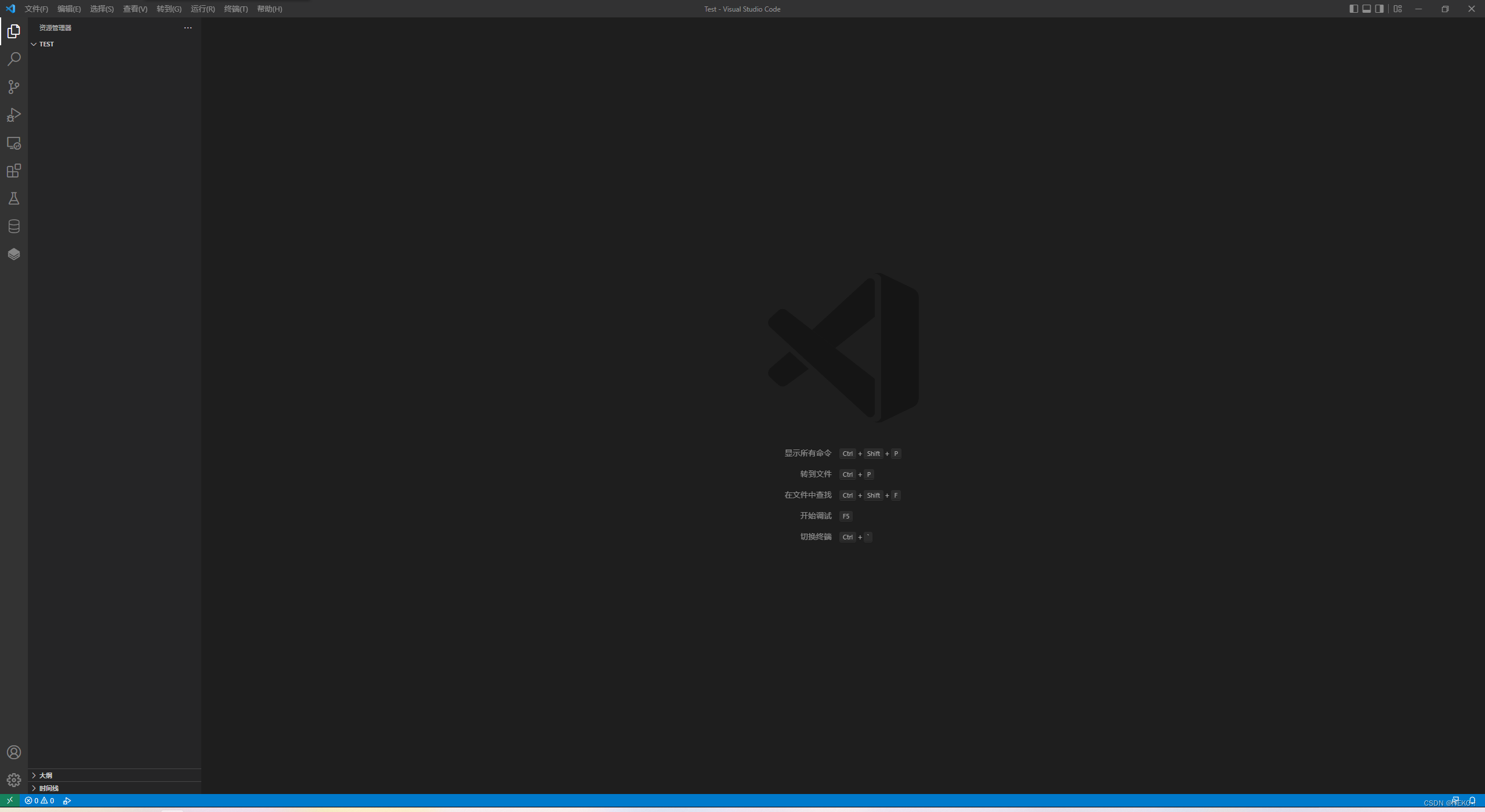The image size is (1485, 812).
Task: Open the Remote Explorer view
Action: click(14, 143)
